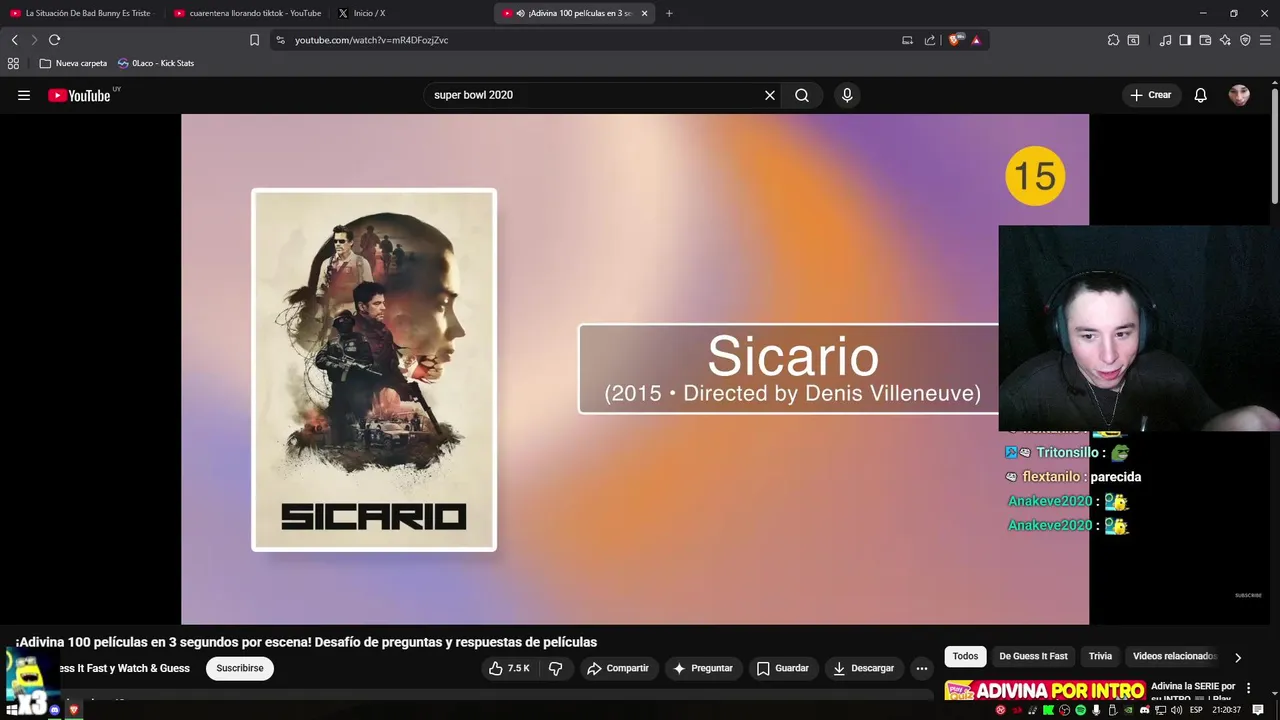
Task: Open the YouTube guide menu
Action: click(x=24, y=95)
